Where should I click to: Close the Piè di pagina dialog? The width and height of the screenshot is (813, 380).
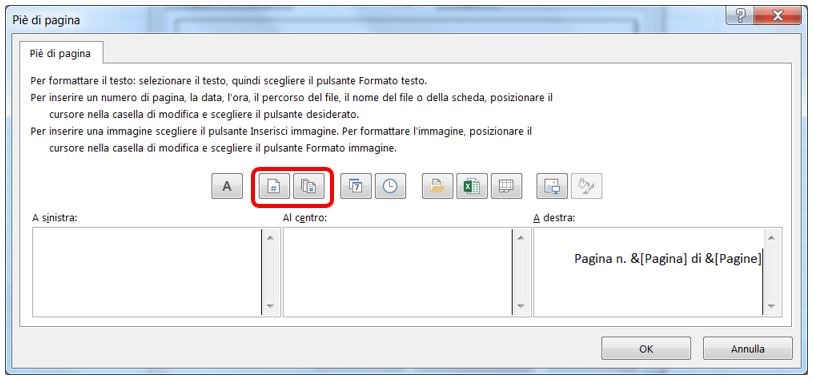point(778,16)
